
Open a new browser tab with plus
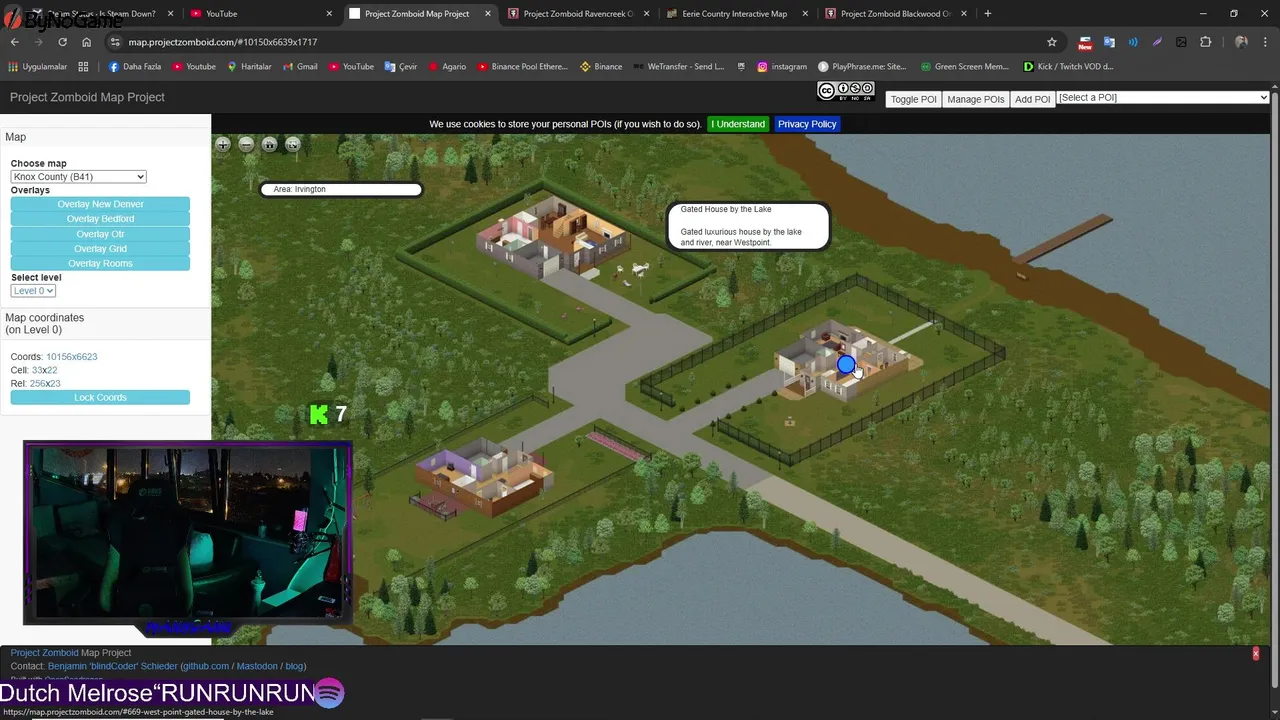coord(987,14)
